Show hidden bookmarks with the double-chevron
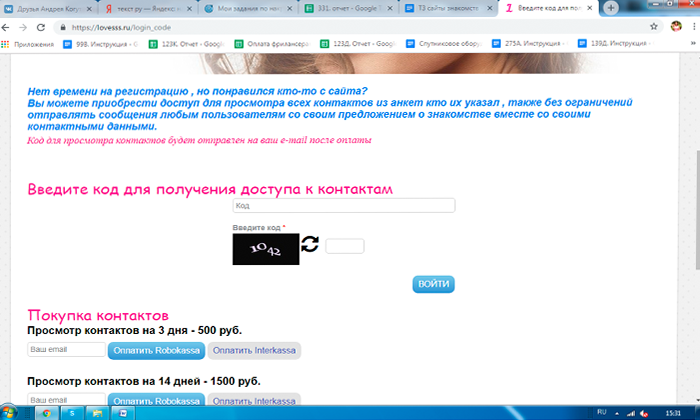700x420 pixels. pos(693,43)
